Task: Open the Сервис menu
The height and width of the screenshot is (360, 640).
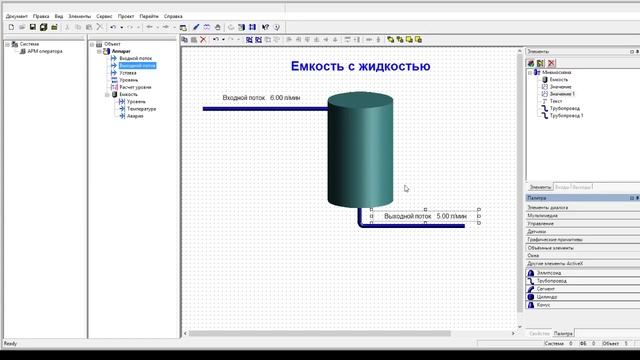Action: click(104, 16)
